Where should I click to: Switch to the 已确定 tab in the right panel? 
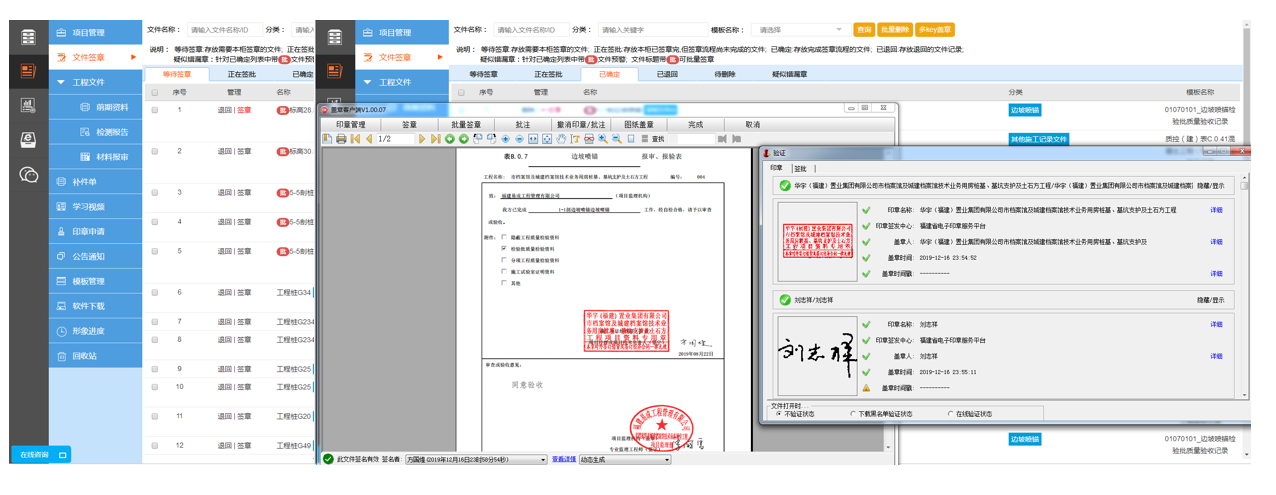click(x=609, y=74)
